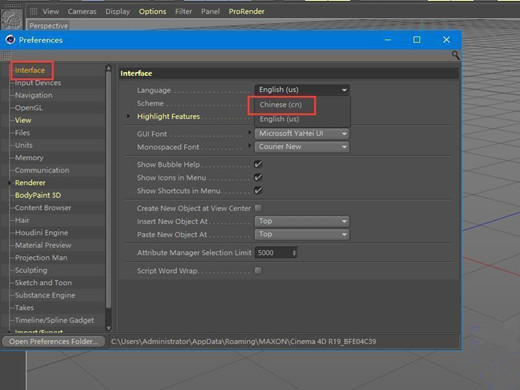The image size is (520, 390).
Task: Enable Create New Object at View Center
Action: tap(258, 208)
